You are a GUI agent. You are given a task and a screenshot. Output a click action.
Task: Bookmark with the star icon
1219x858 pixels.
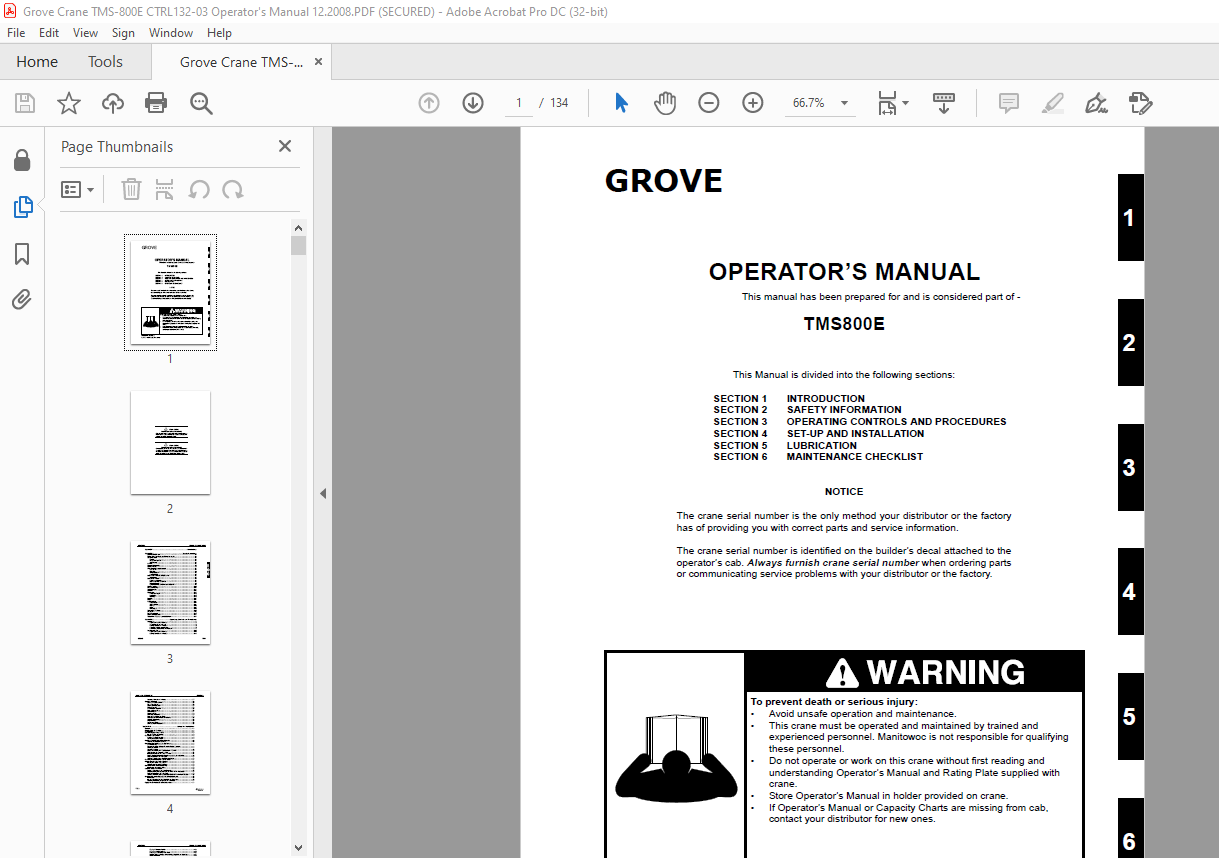pos(69,103)
